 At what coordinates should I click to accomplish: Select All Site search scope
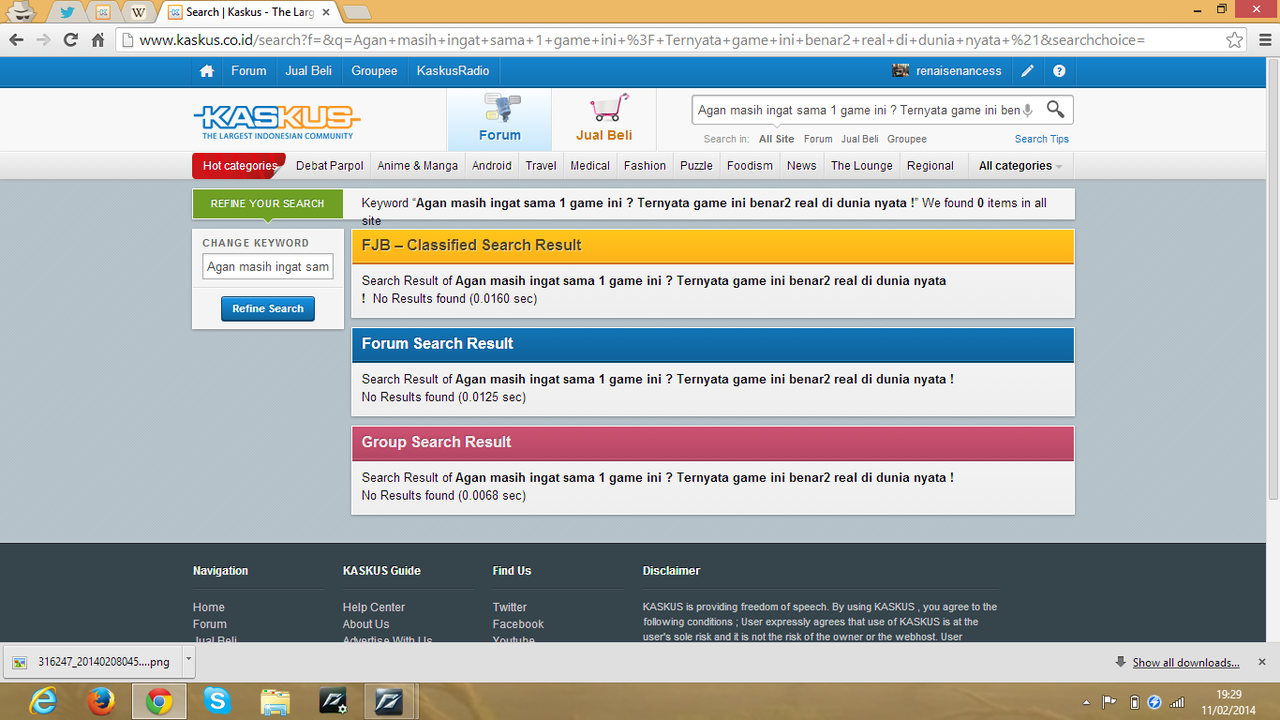point(776,139)
